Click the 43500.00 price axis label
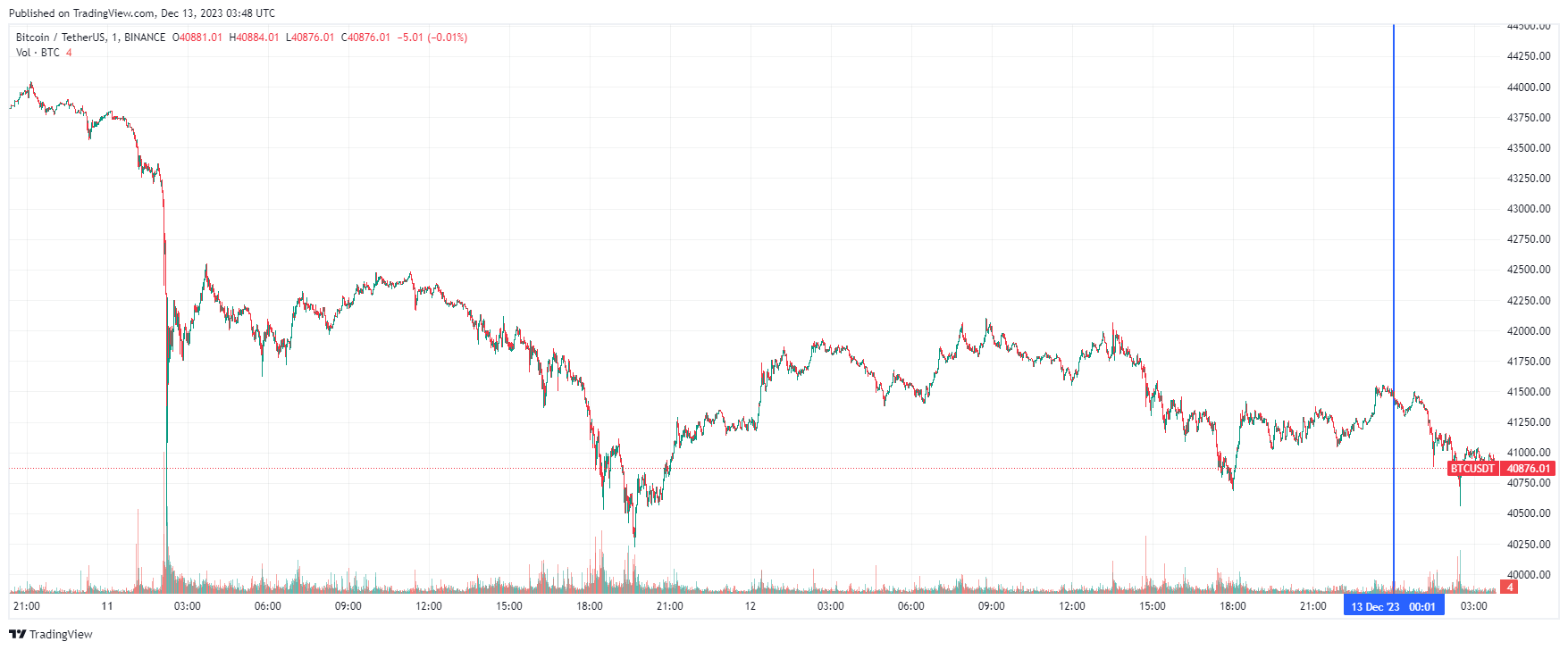Image resolution: width=1568 pixels, height=650 pixels. click(x=1529, y=148)
